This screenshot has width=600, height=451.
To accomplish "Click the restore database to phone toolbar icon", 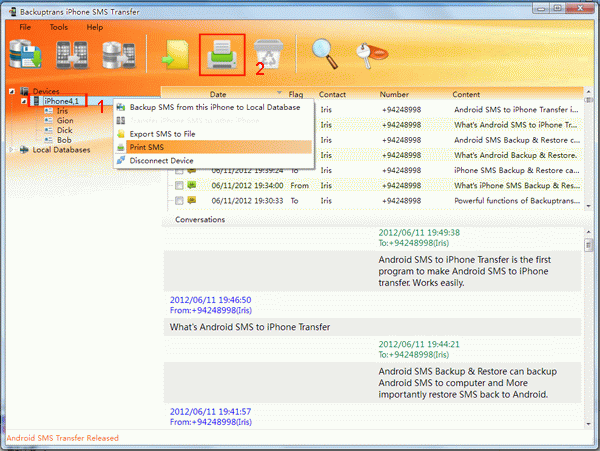I will pyautogui.click(x=119, y=55).
